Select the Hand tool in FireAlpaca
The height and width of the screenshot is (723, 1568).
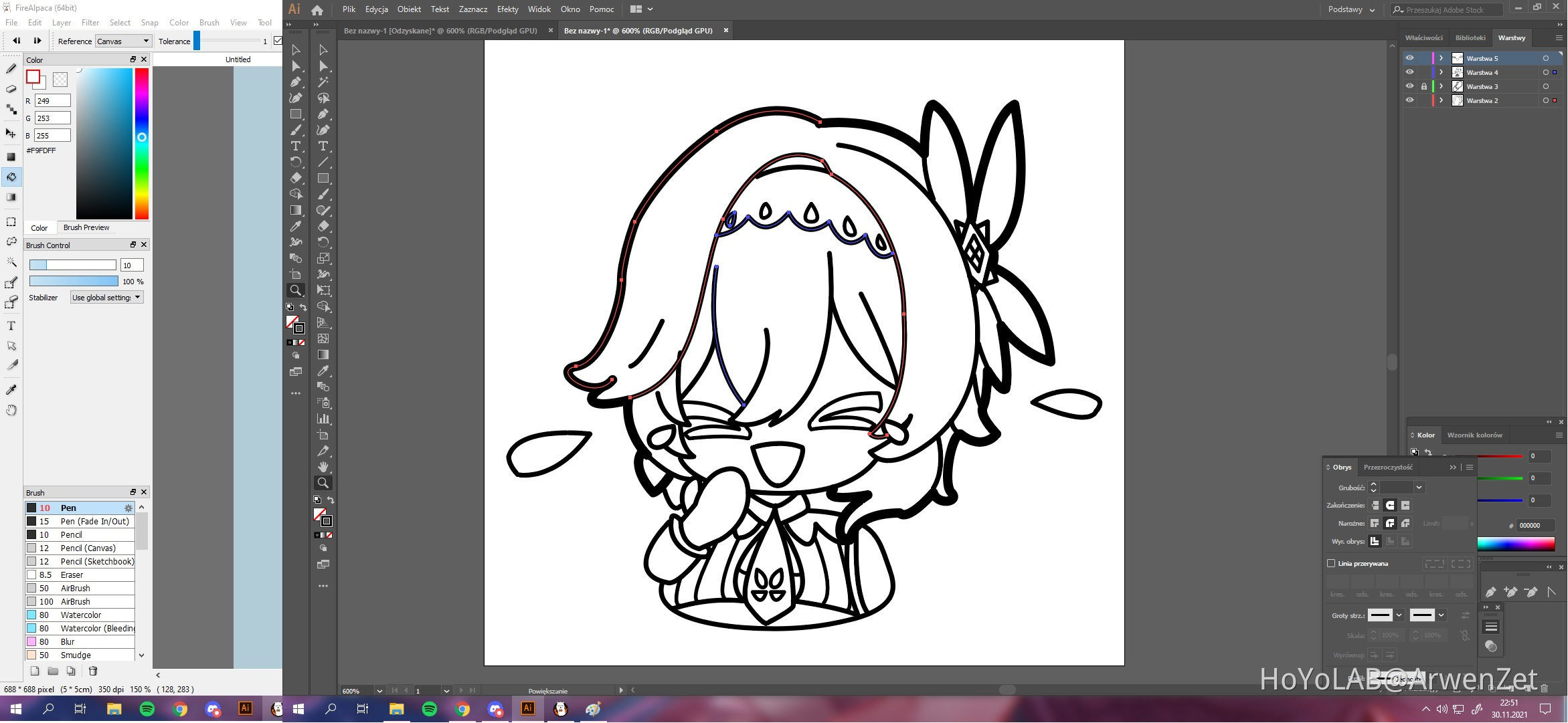11,410
